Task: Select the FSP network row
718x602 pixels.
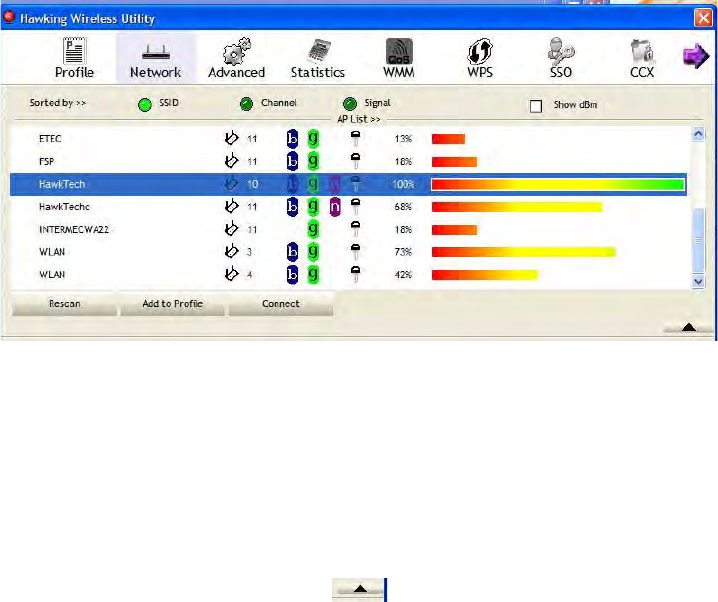Action: [348, 162]
